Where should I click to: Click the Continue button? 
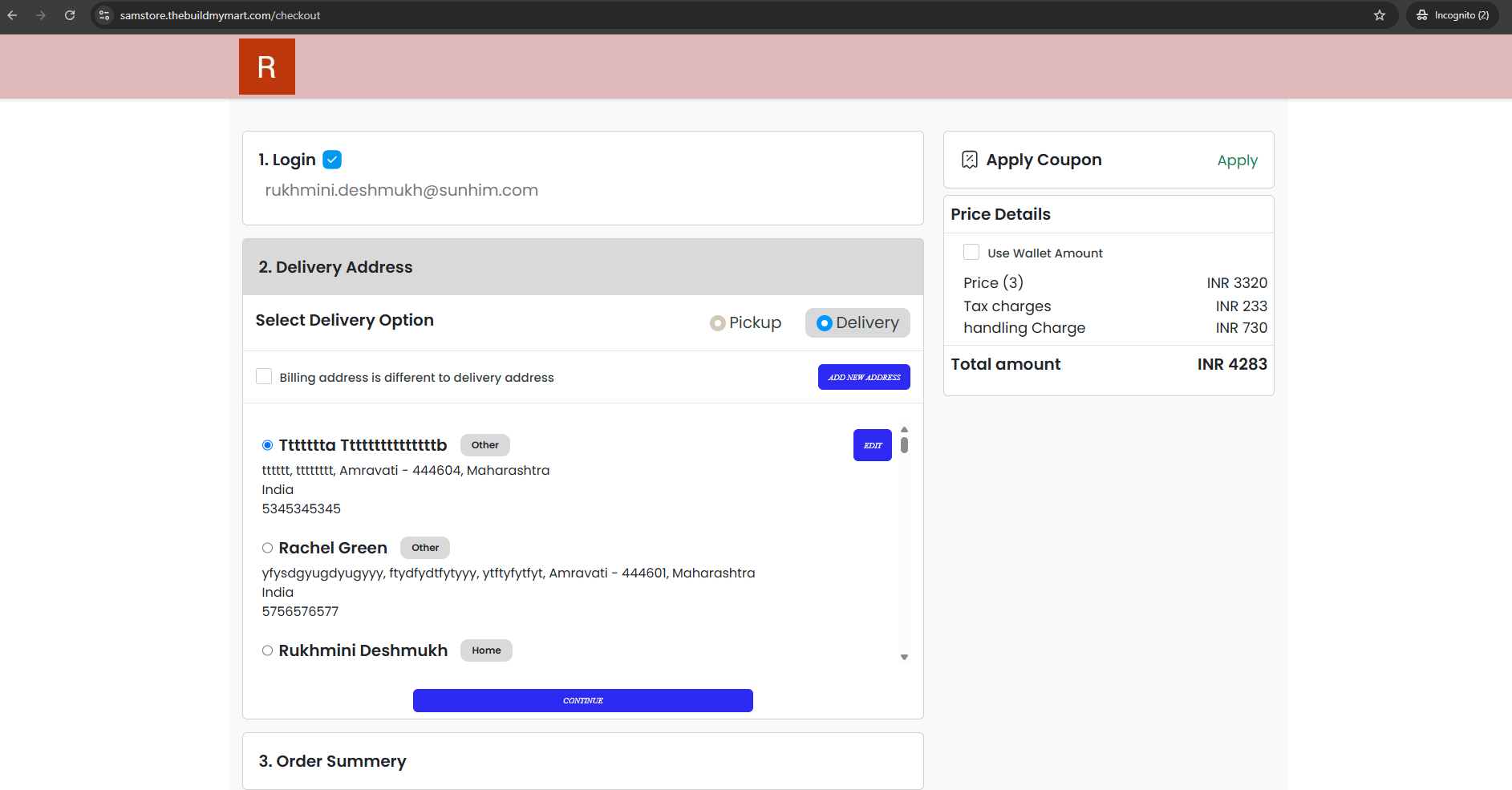583,700
